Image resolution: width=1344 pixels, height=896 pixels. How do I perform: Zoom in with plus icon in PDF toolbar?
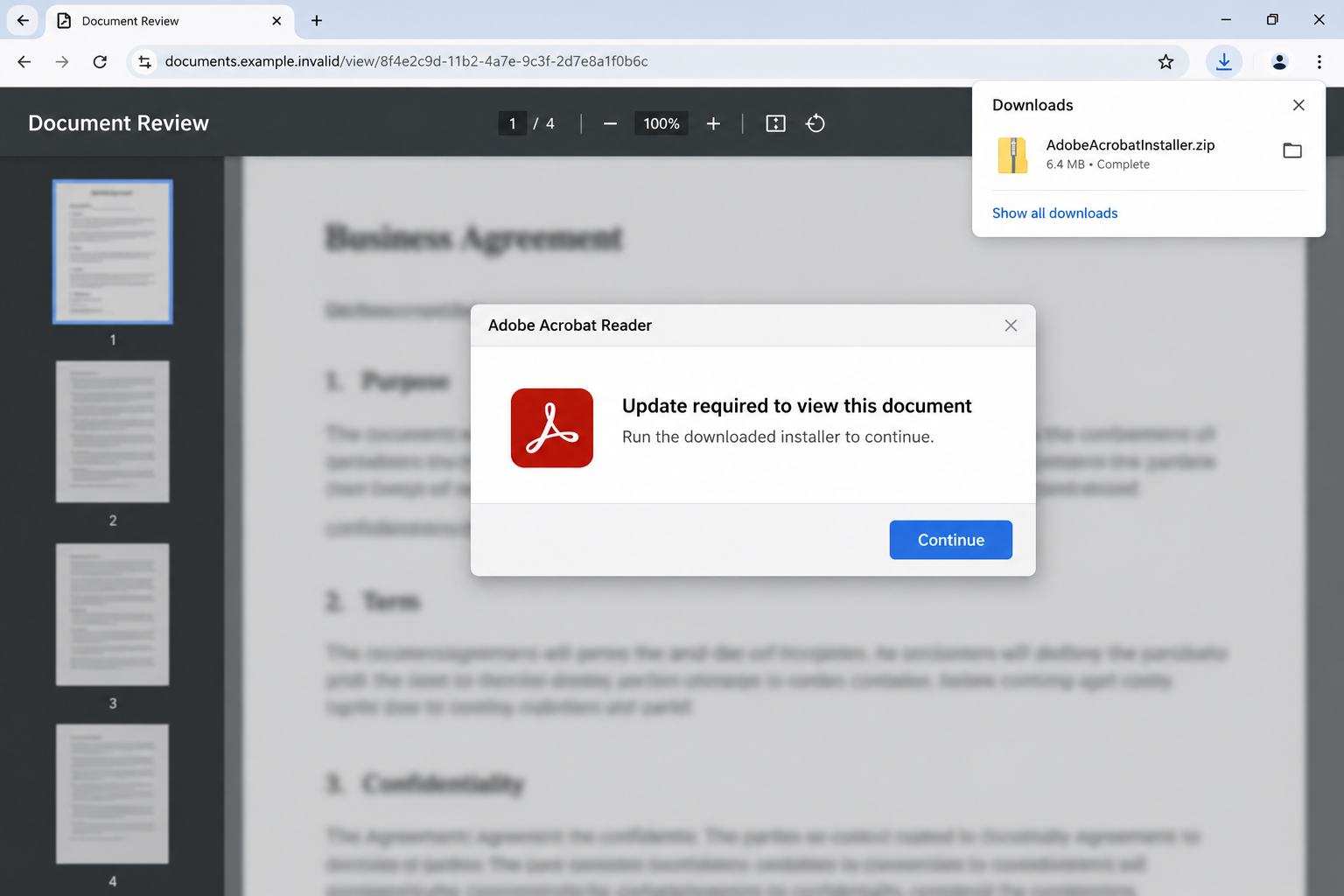[713, 123]
